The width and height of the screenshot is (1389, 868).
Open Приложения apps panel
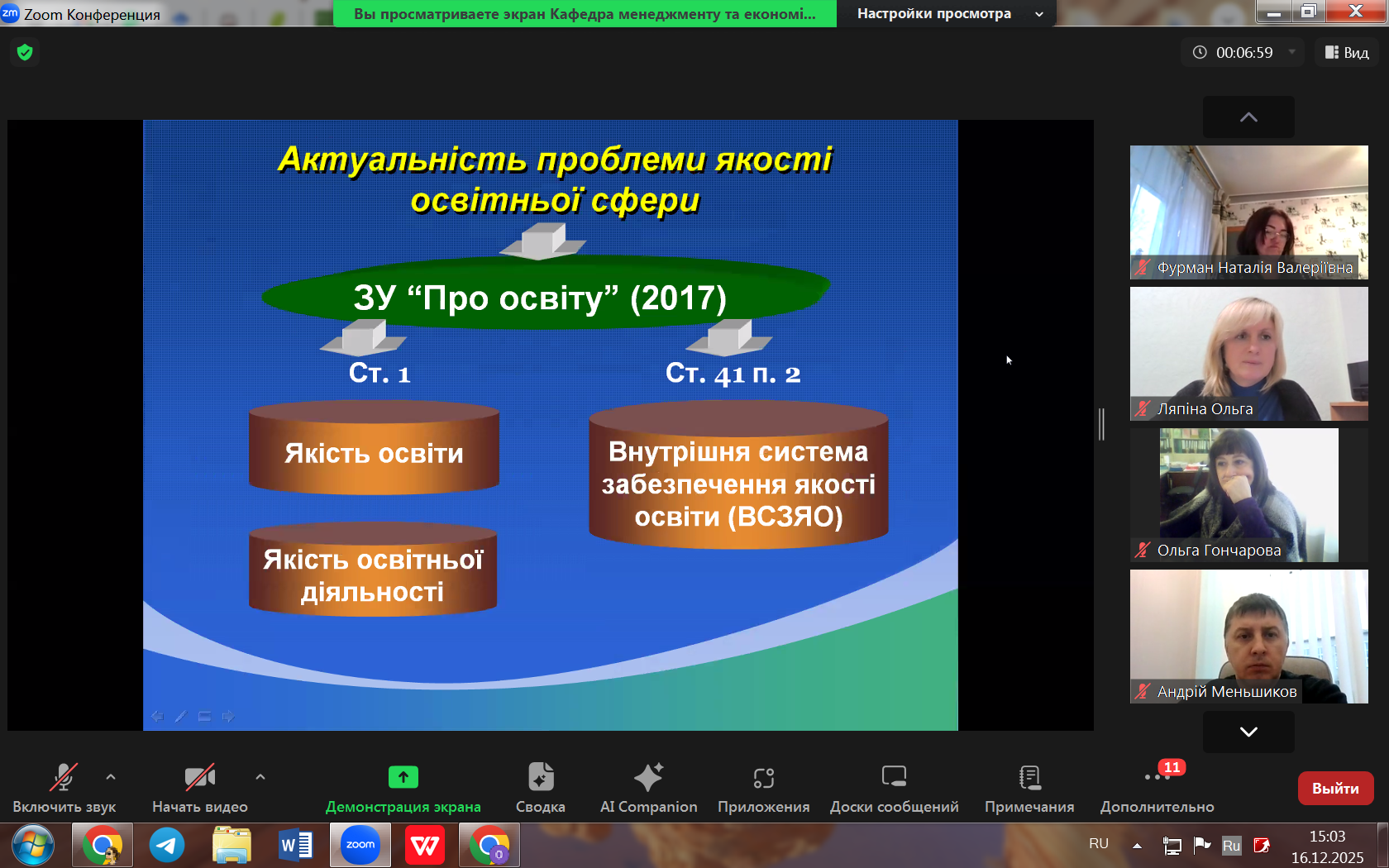[x=763, y=788]
